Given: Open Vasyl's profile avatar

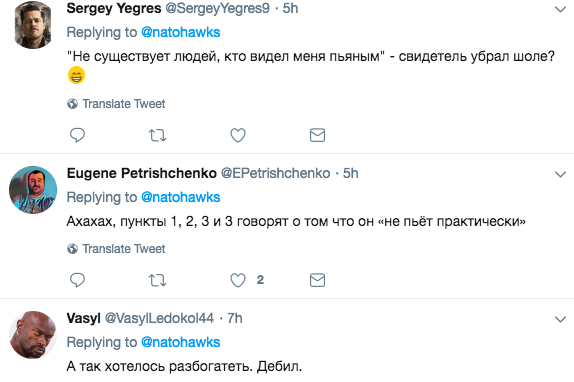Looking at the screenshot, I should tap(33, 335).
